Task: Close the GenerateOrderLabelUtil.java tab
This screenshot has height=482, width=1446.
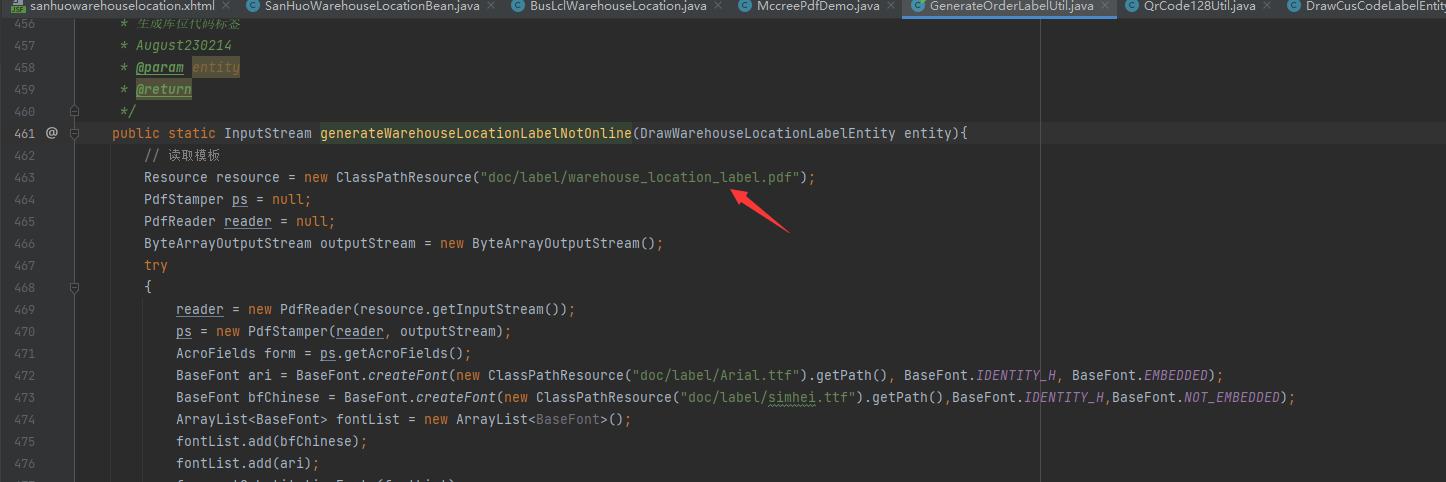Action: (1106, 6)
